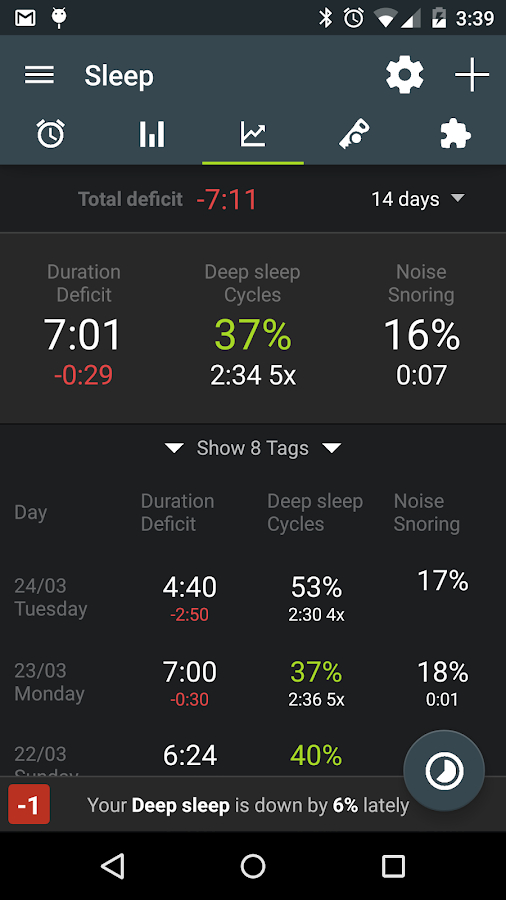Open the hamburger navigation menu
506x900 pixels.
(x=39, y=75)
